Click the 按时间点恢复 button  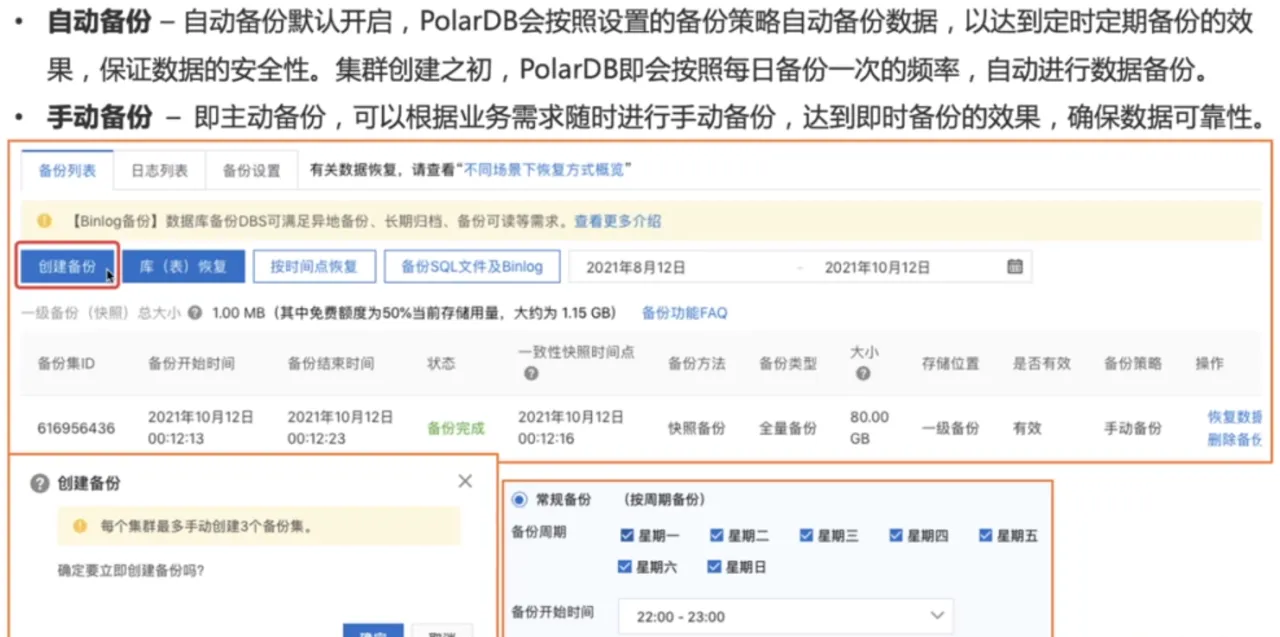[x=314, y=267]
